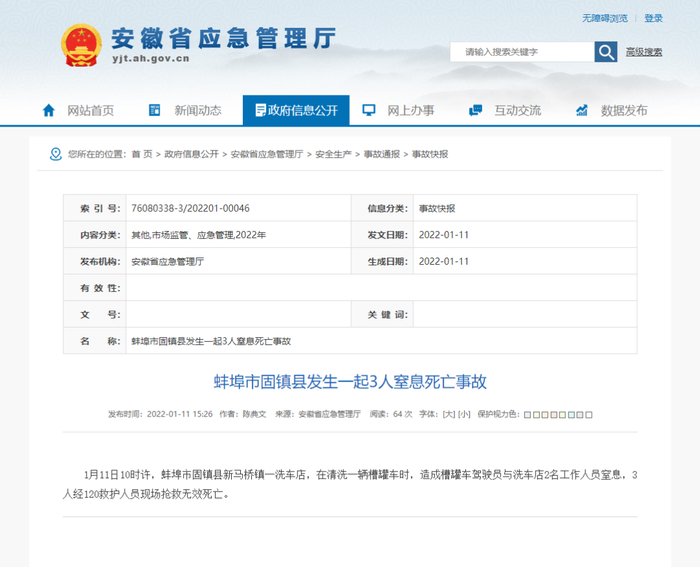Click the magnifier search button

(x=605, y=52)
